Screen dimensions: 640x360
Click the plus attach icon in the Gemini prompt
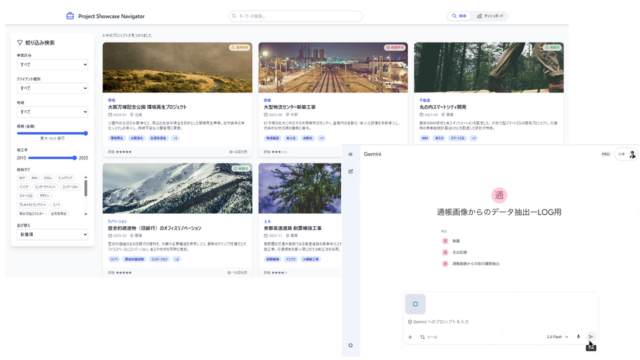[410, 337]
